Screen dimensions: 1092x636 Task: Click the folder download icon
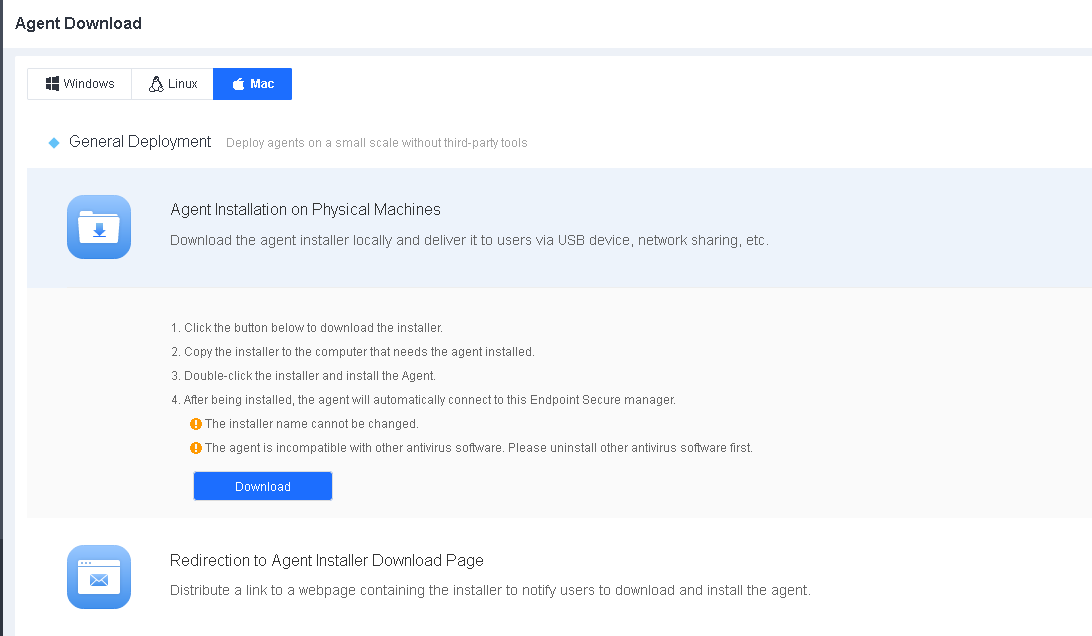click(99, 227)
